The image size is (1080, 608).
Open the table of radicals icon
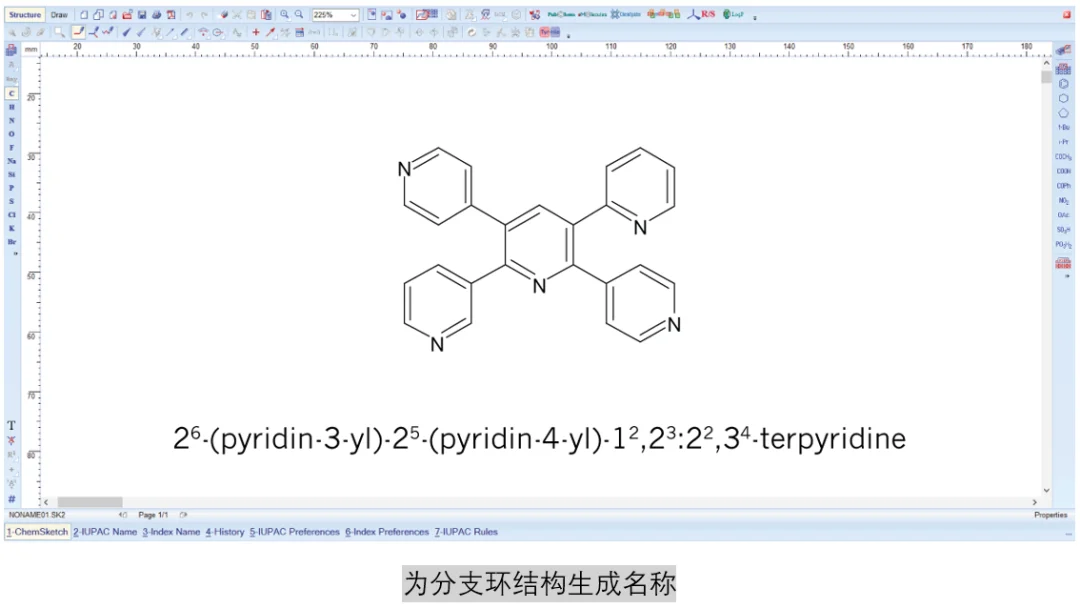coord(1063,69)
